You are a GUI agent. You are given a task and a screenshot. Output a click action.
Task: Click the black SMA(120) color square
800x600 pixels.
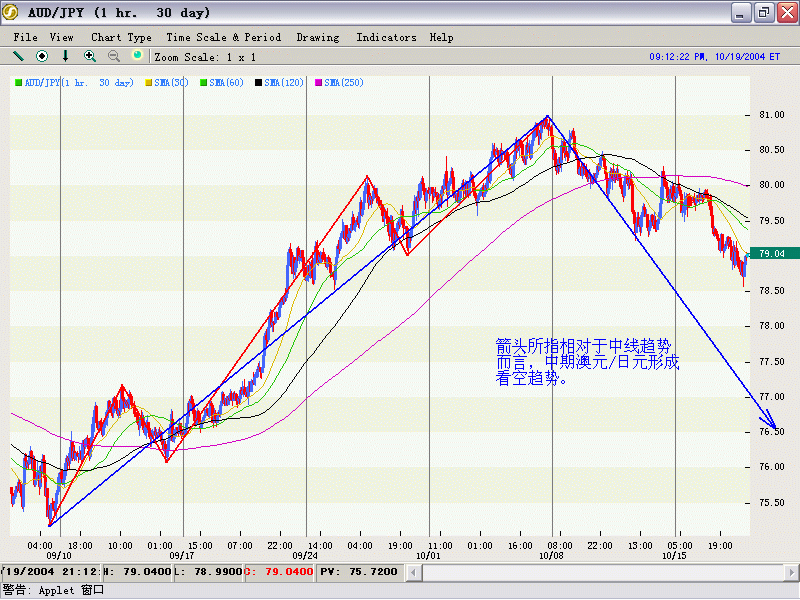click(258, 82)
